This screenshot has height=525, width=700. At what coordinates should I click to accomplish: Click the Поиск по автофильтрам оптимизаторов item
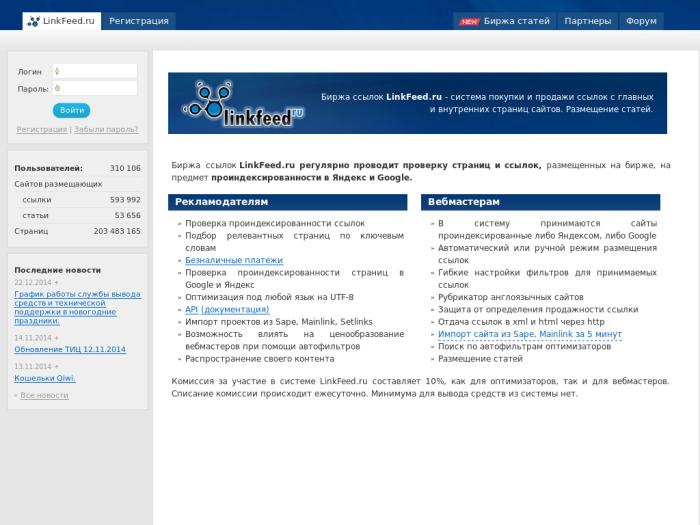[x=524, y=346]
